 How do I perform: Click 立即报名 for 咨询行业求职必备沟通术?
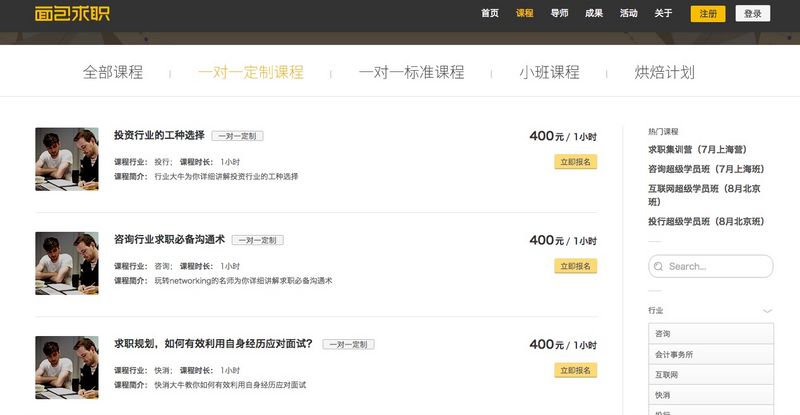(x=575, y=266)
